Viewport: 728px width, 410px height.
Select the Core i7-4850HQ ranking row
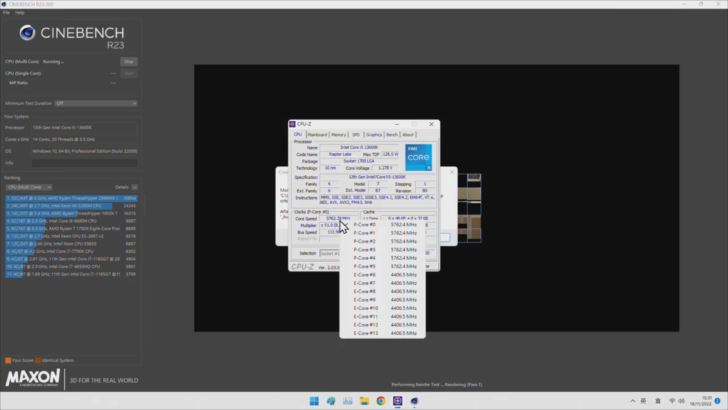(x=71, y=267)
